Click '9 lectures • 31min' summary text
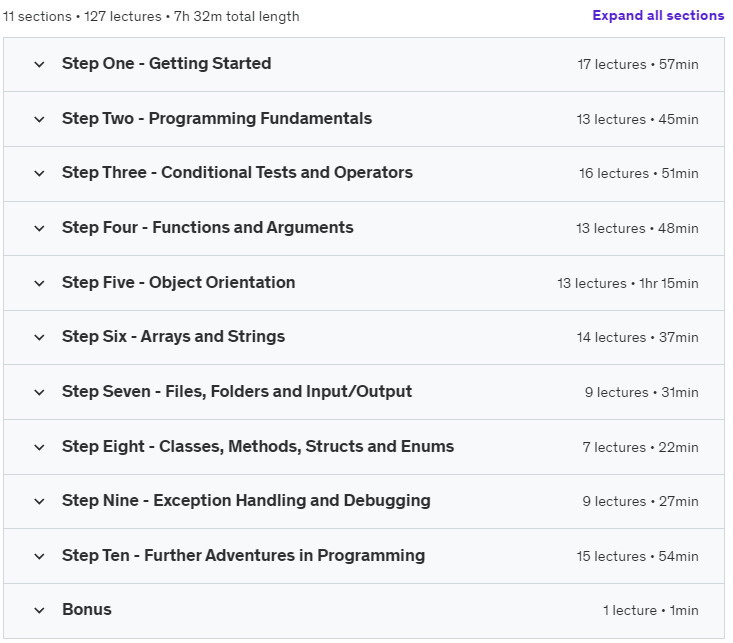Viewport: 733px width, 643px height. [x=641, y=392]
